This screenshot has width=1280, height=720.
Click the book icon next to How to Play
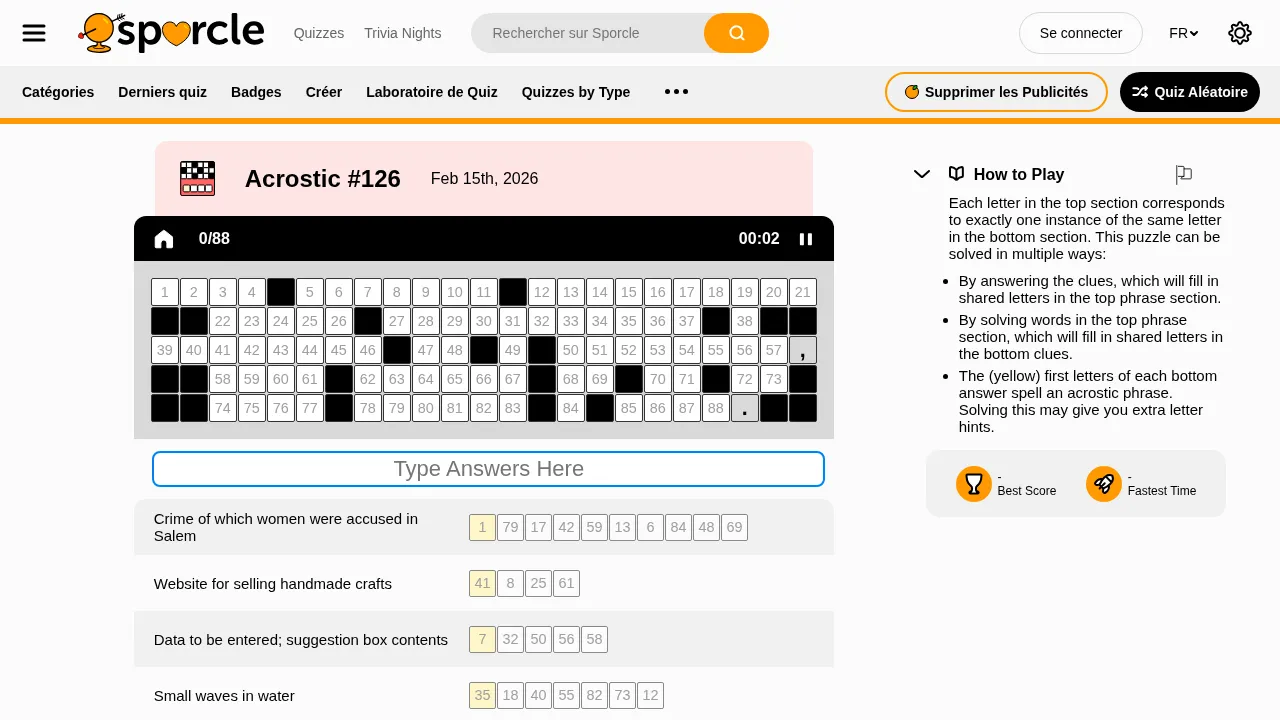click(956, 174)
